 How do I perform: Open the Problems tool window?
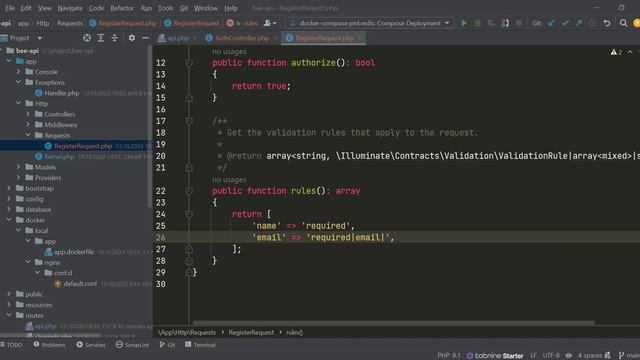coord(49,345)
